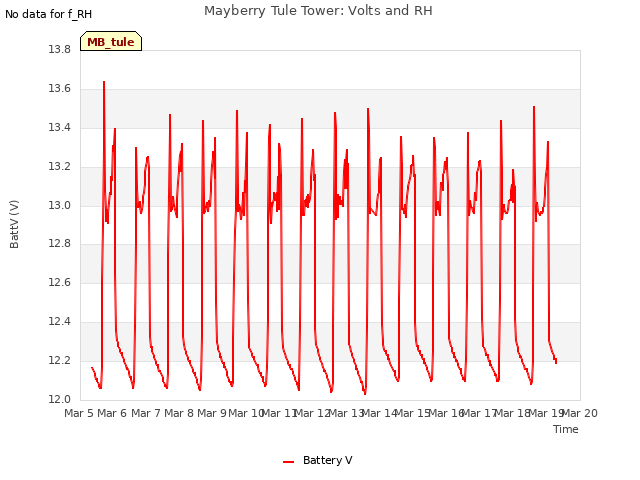Click the 12.8 y-axis tick label
The image size is (640, 480).
pyautogui.click(x=60, y=244)
